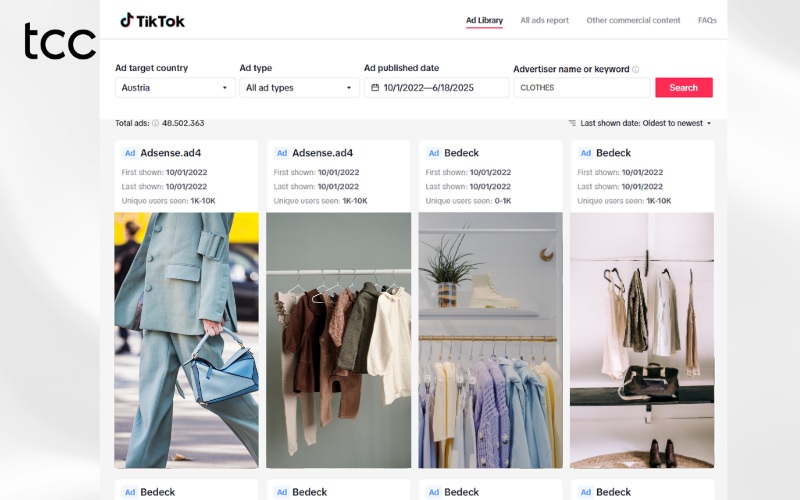This screenshot has width=800, height=500.
Task: Click the 0-1K unique users seen value
Action: (503, 201)
